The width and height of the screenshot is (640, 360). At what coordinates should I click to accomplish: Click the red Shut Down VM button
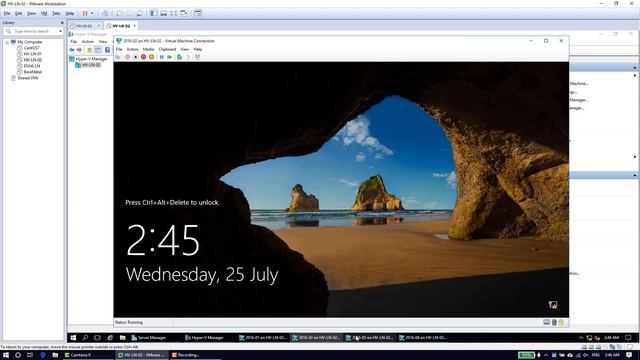coord(143,57)
